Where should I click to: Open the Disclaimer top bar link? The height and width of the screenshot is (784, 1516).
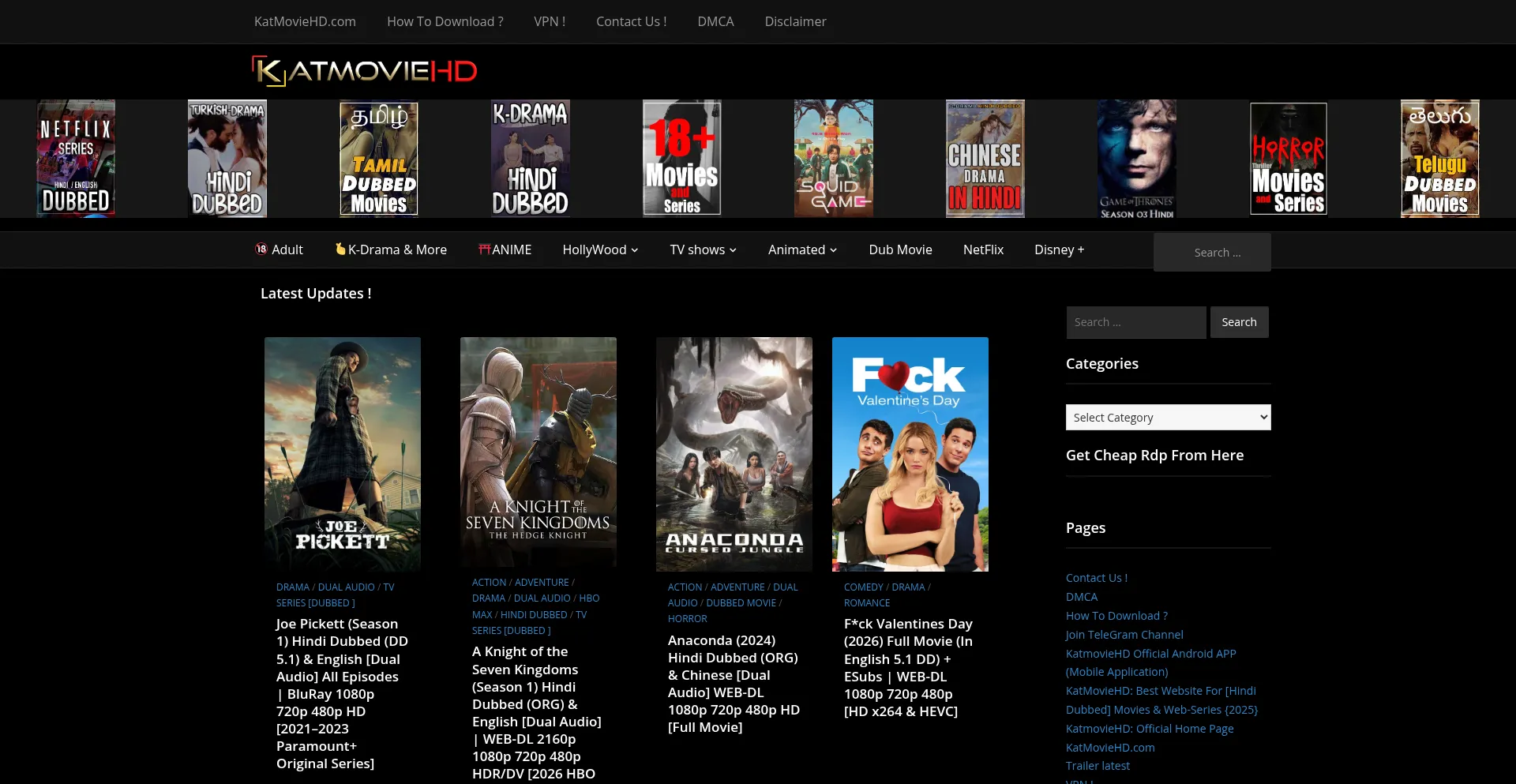click(795, 21)
